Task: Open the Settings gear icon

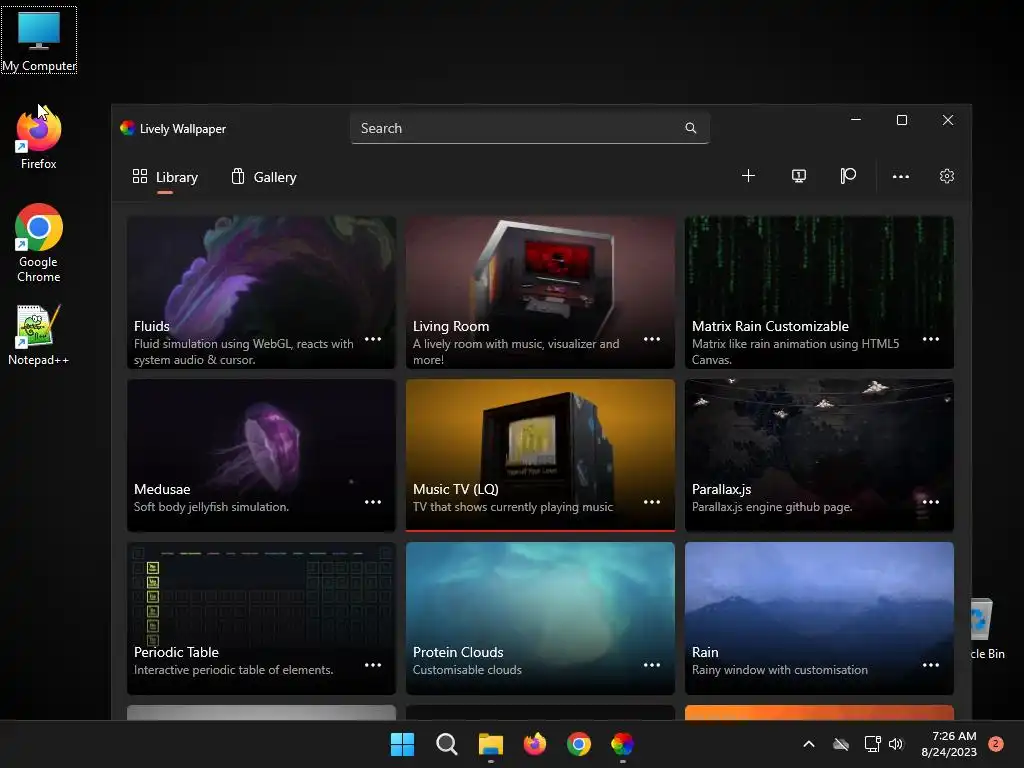Action: point(947,176)
